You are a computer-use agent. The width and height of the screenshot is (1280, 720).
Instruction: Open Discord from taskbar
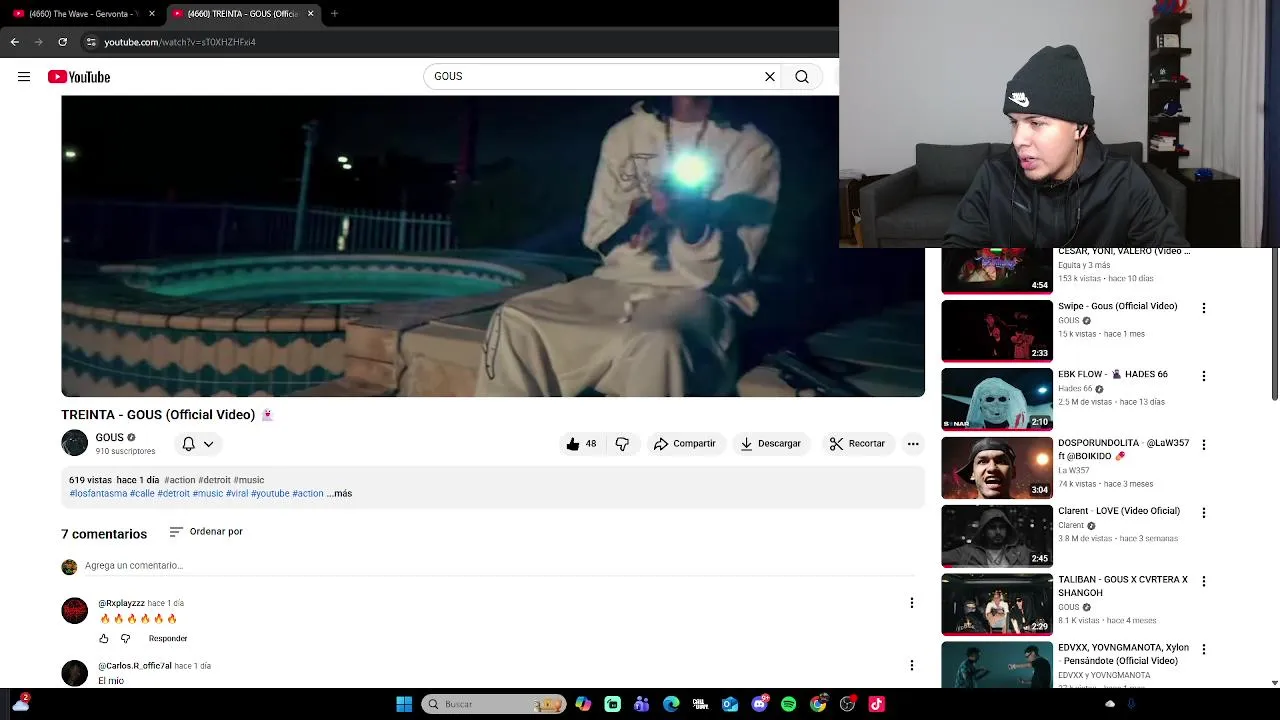tap(759, 704)
